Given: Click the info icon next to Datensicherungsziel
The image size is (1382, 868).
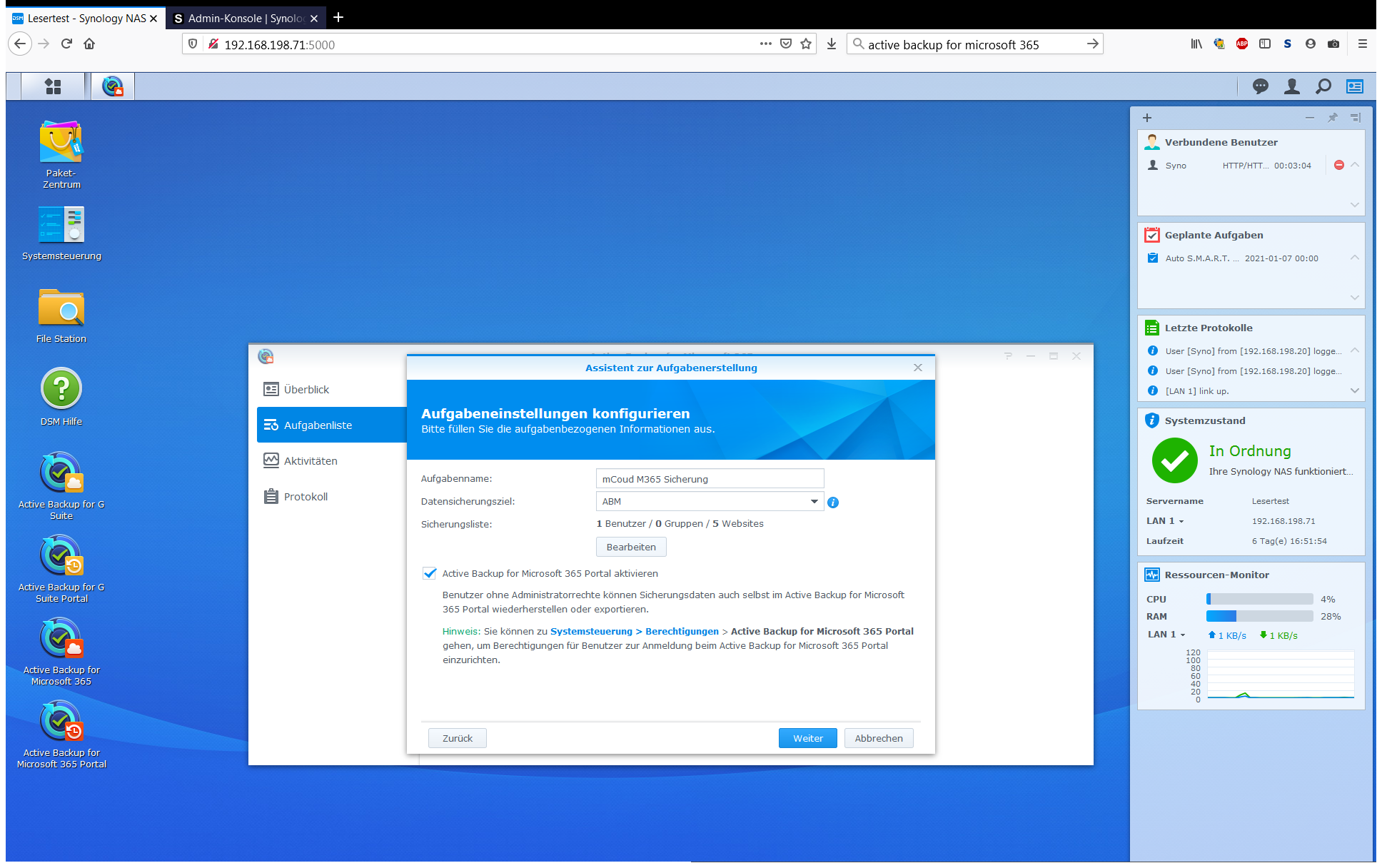Looking at the screenshot, I should 833,503.
